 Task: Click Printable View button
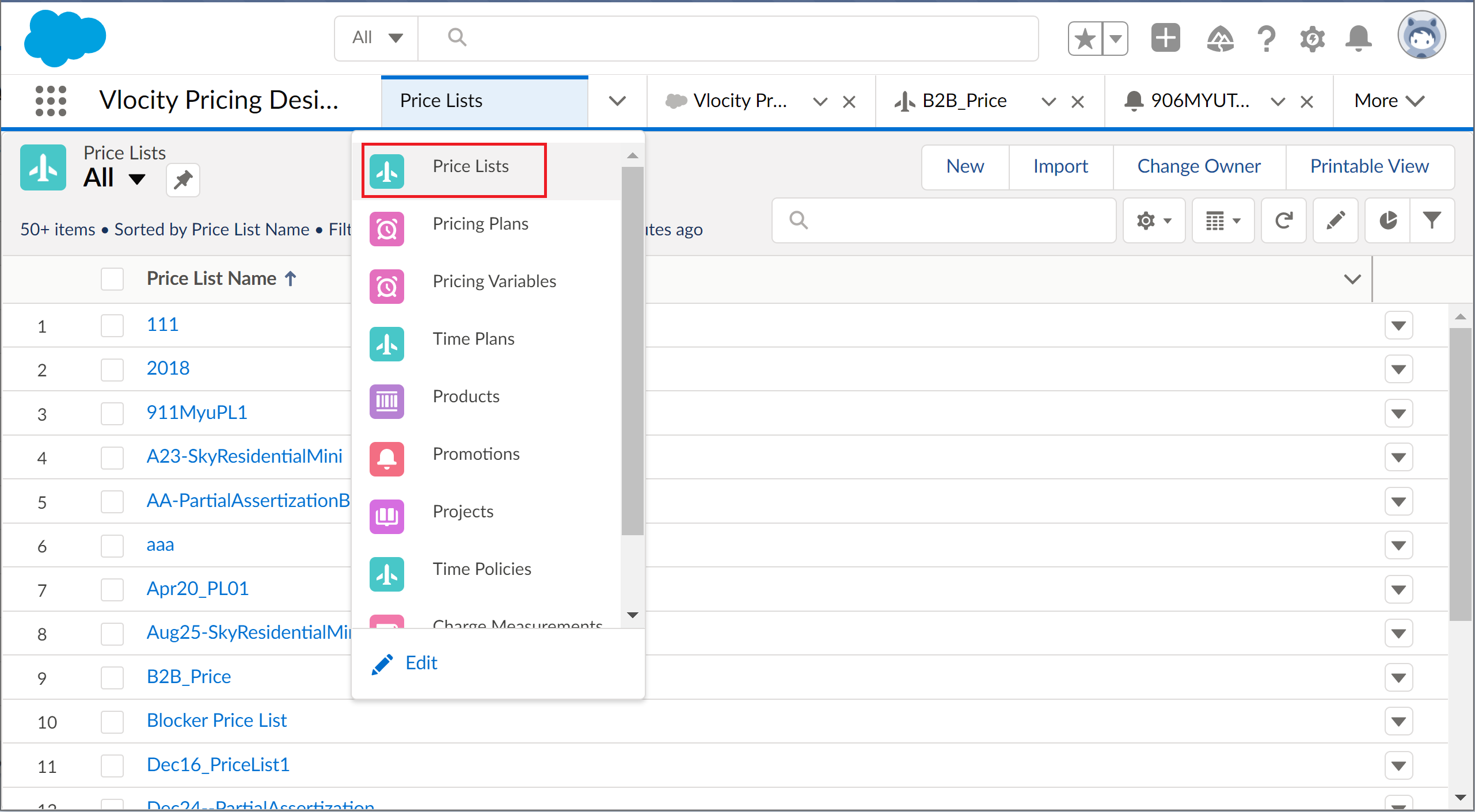[1370, 167]
